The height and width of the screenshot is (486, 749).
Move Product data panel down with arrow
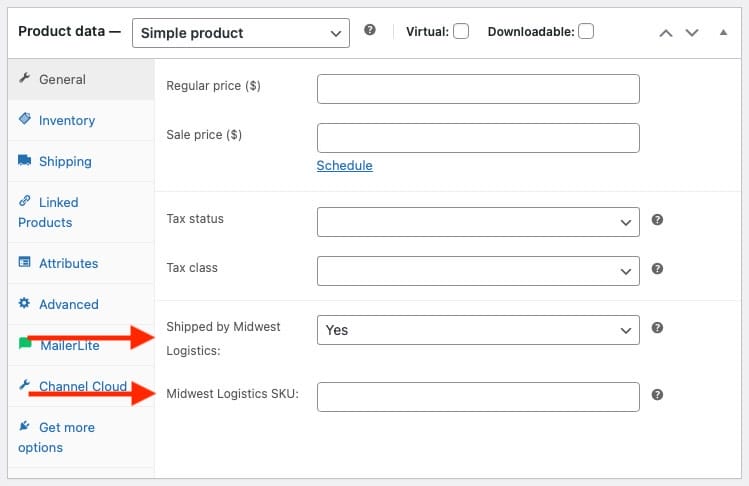692,33
